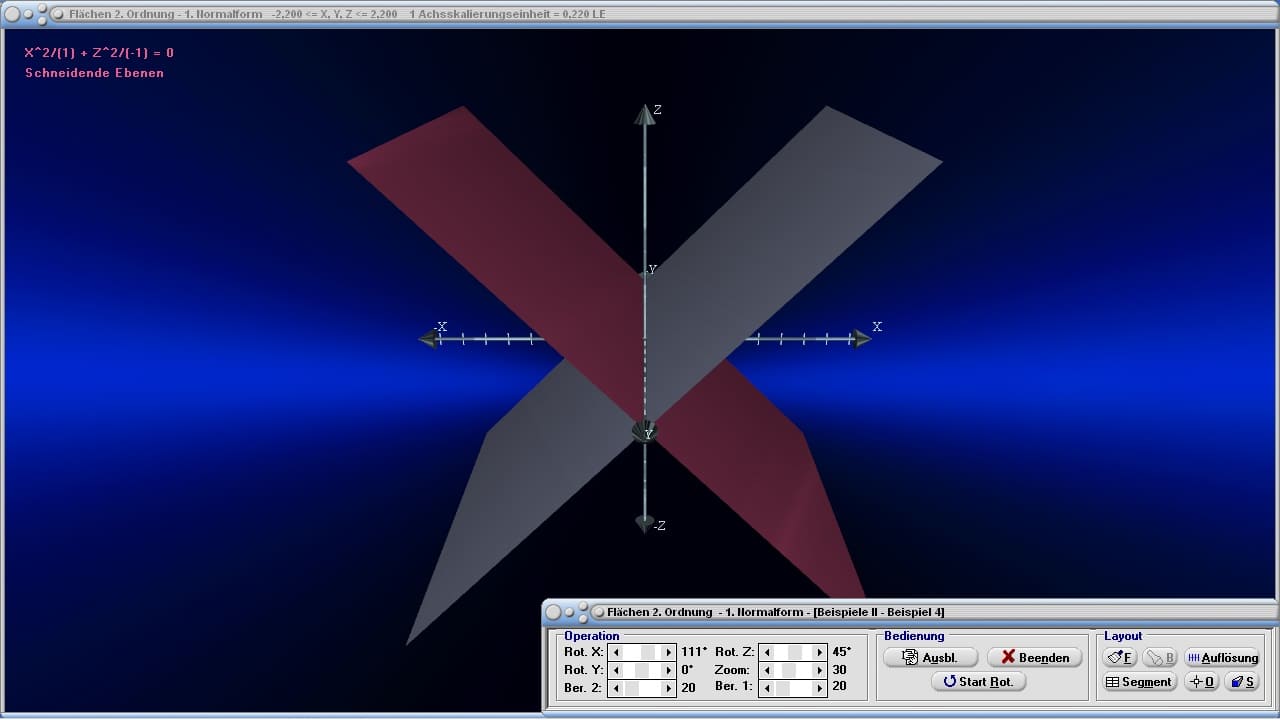The image size is (1280, 720).
Task: Click the -X axis label on left
Action: (440, 327)
